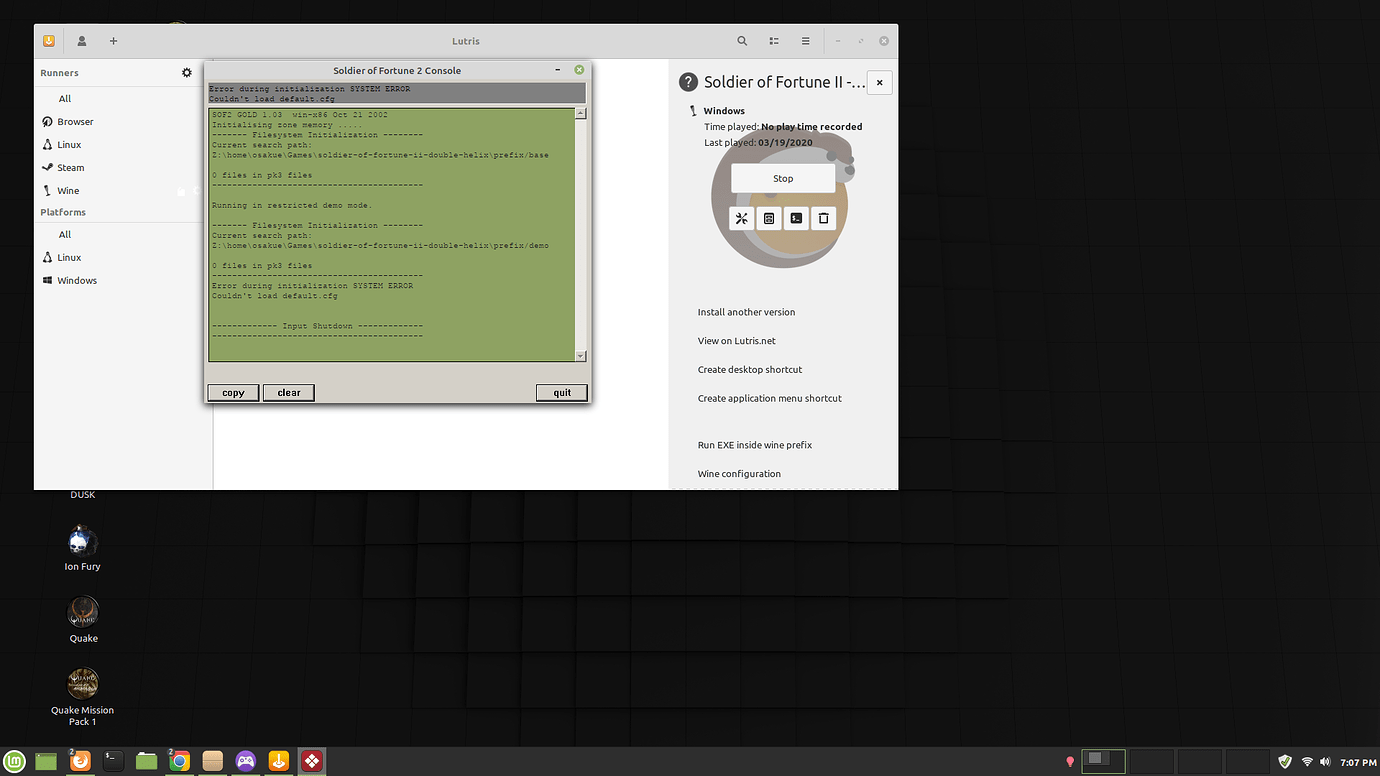Click Create desktop shortcut
1380x776 pixels.
tap(750, 370)
